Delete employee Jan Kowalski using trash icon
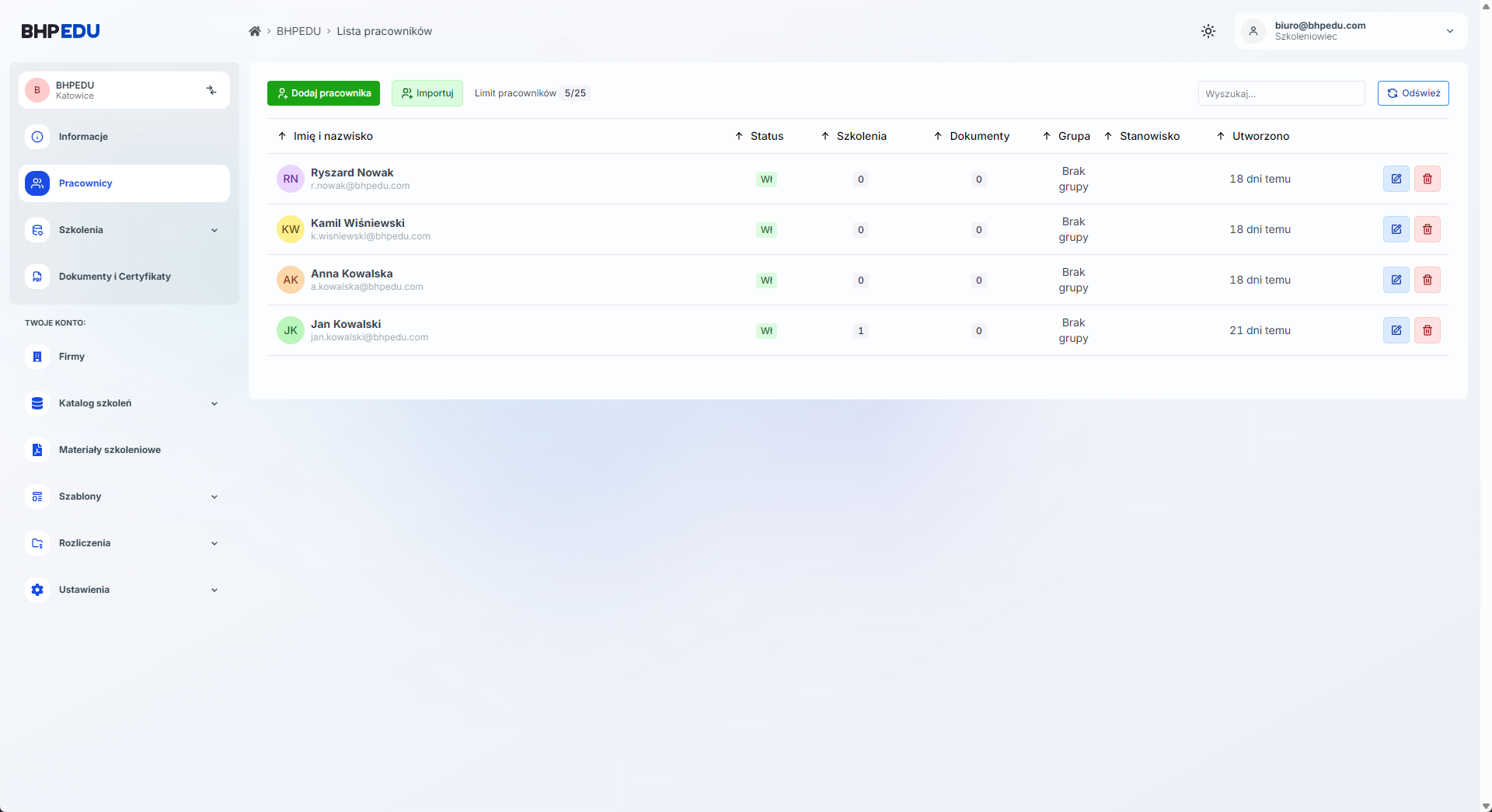Image resolution: width=1492 pixels, height=812 pixels. (1427, 330)
